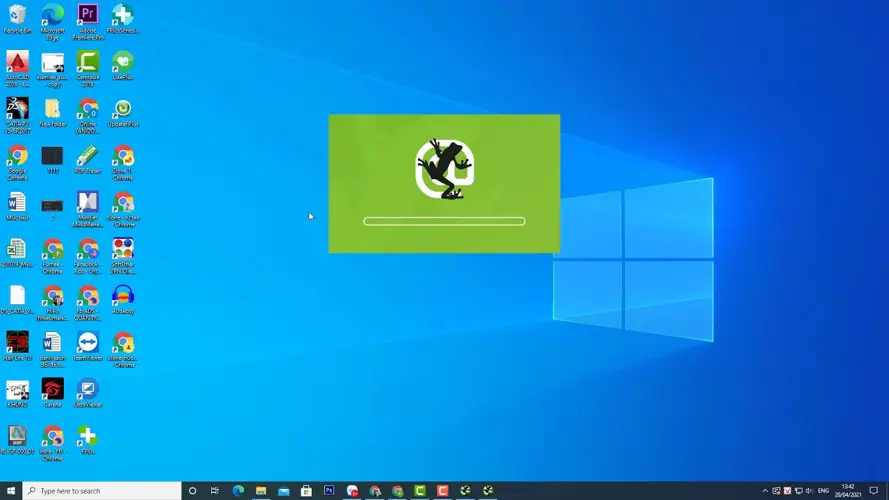This screenshot has width=889, height=500.
Task: Switch to green Camtasia icon on taskbar
Action: [x=420, y=491]
